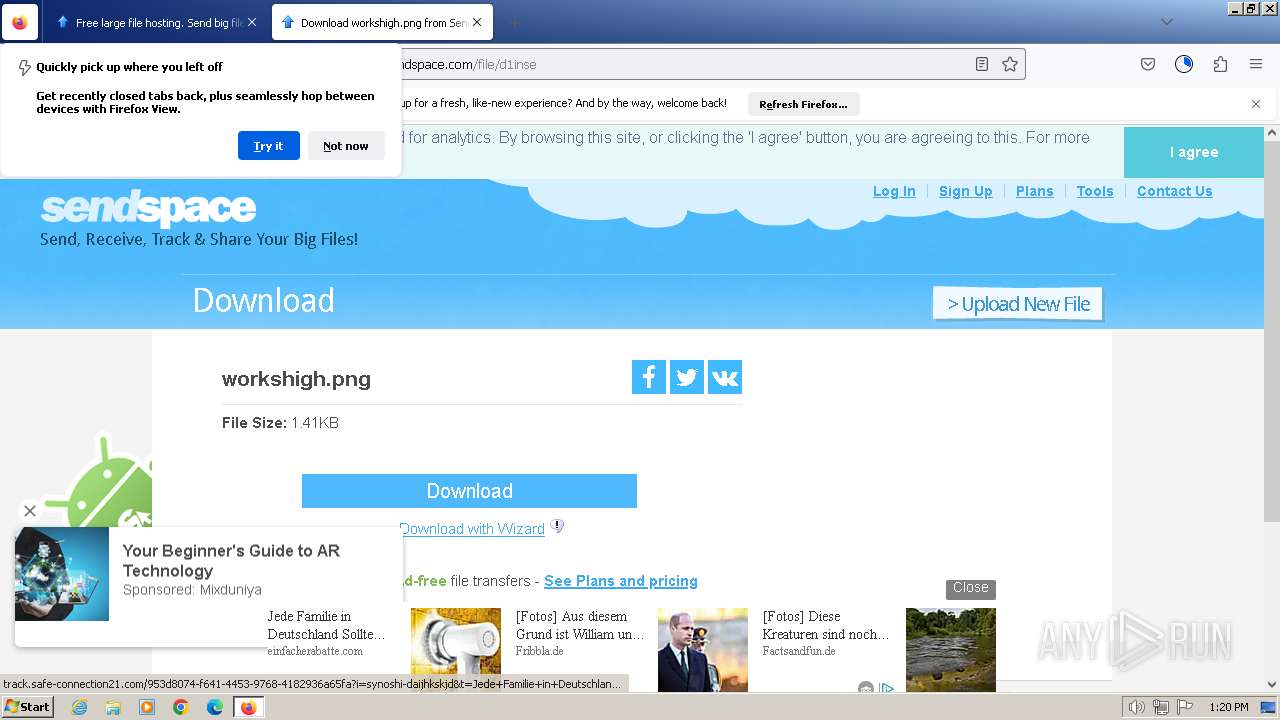Open the Extensions puzzle icon
Image resolution: width=1280 pixels, height=720 pixels.
point(1220,64)
